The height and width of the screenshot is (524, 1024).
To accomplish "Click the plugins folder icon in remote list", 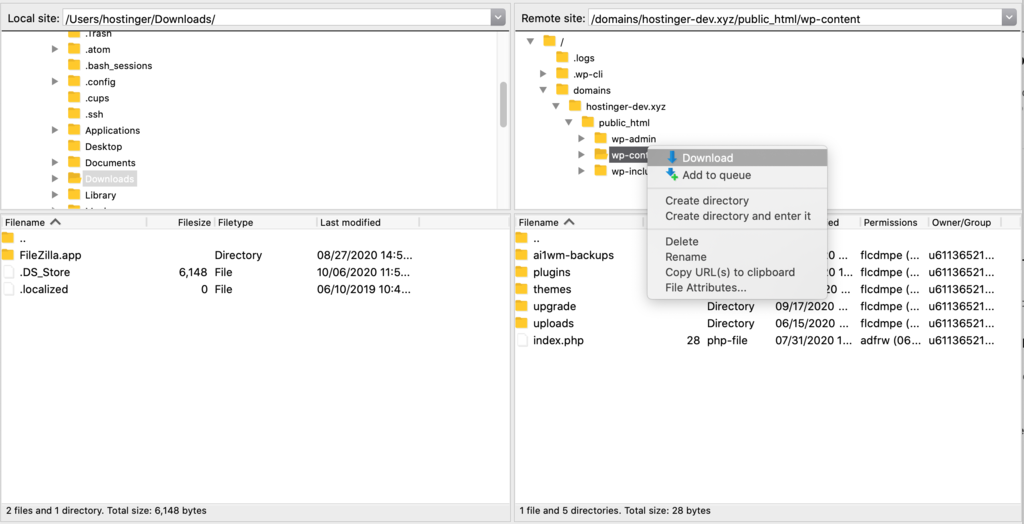I will (522, 272).
